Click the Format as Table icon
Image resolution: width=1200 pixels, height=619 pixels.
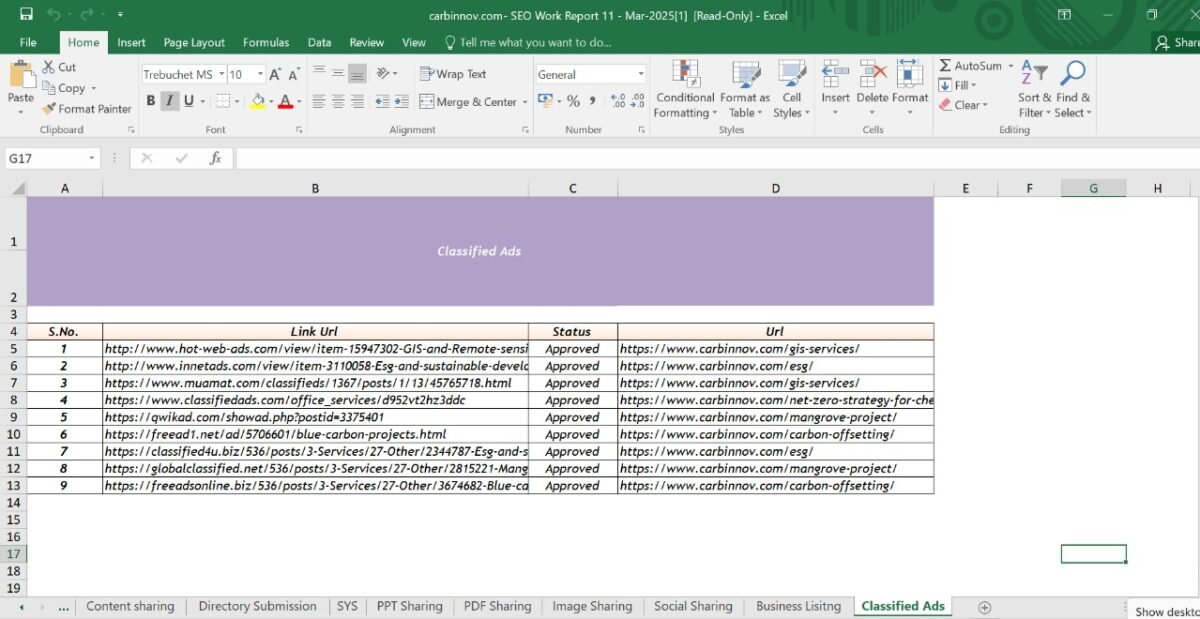[x=745, y=76]
